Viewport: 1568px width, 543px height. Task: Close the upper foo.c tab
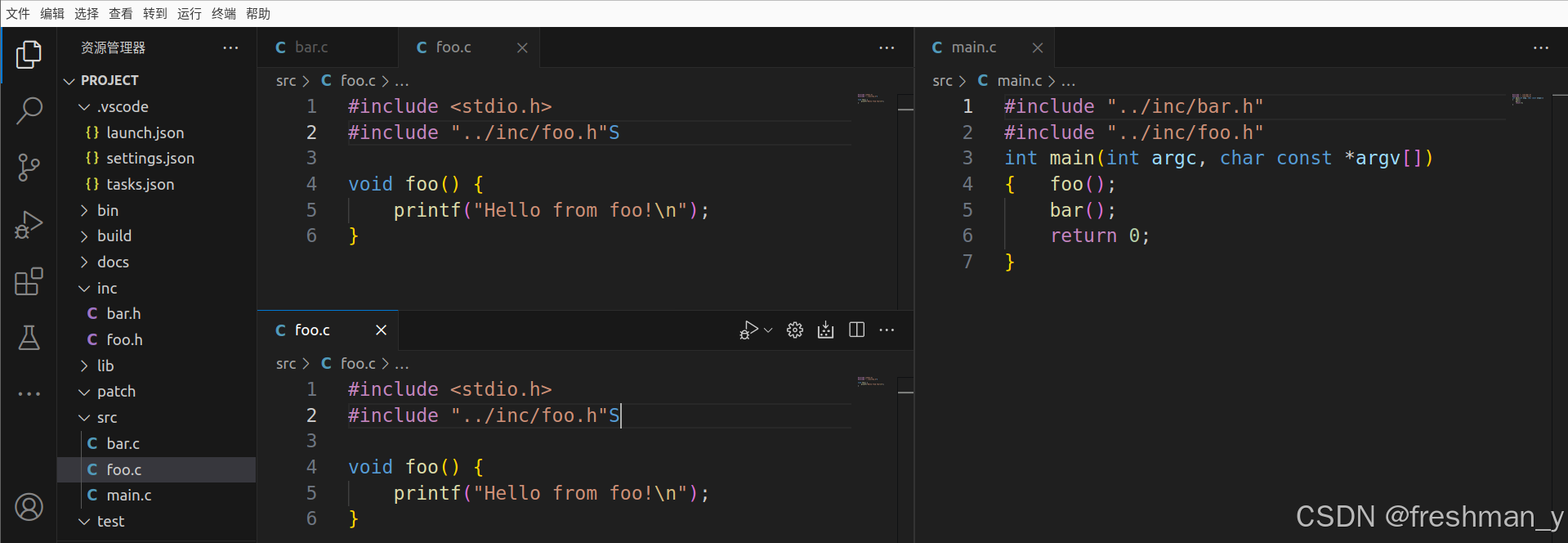click(x=522, y=47)
